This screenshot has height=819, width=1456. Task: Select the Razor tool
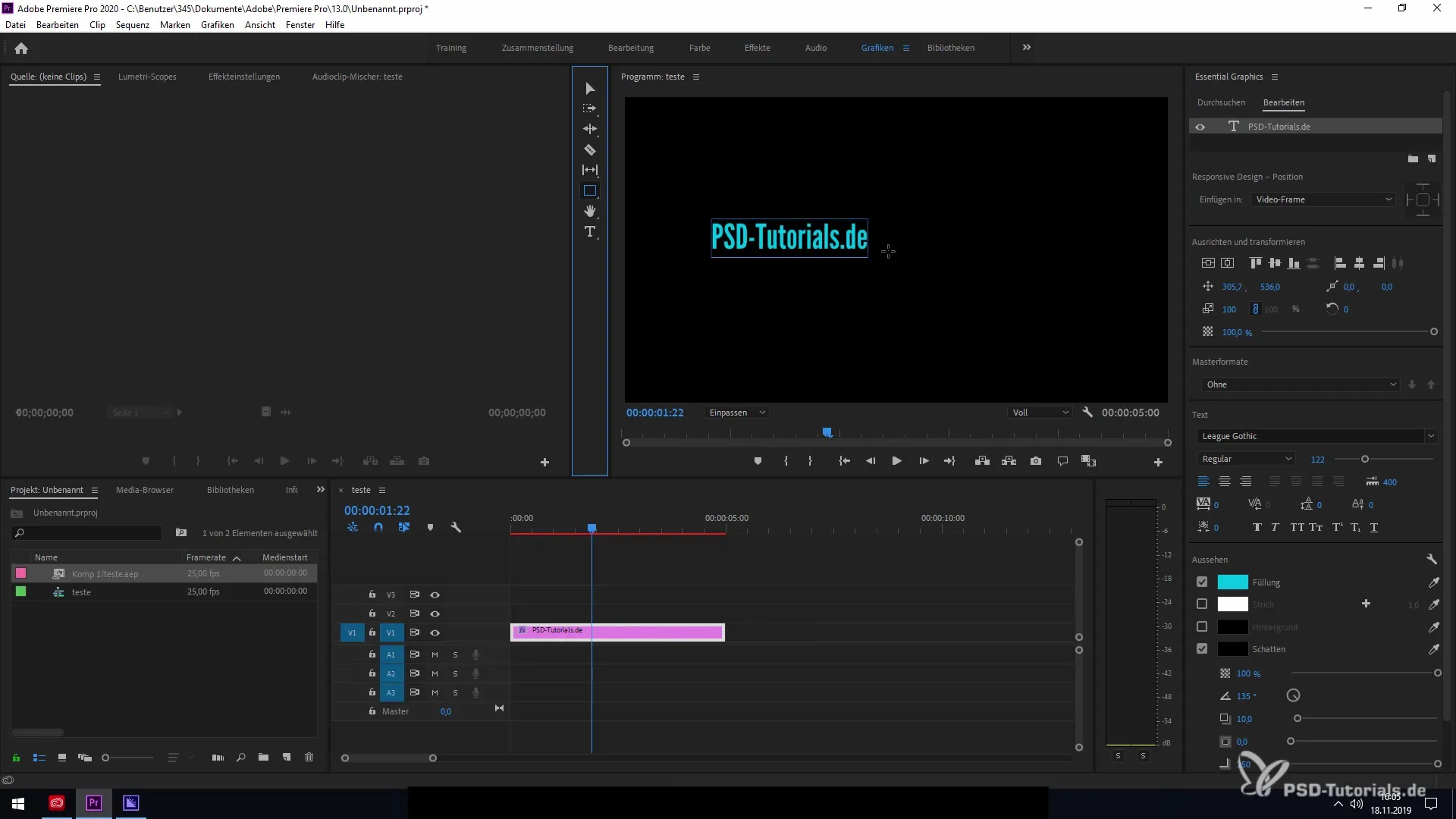[x=590, y=149]
